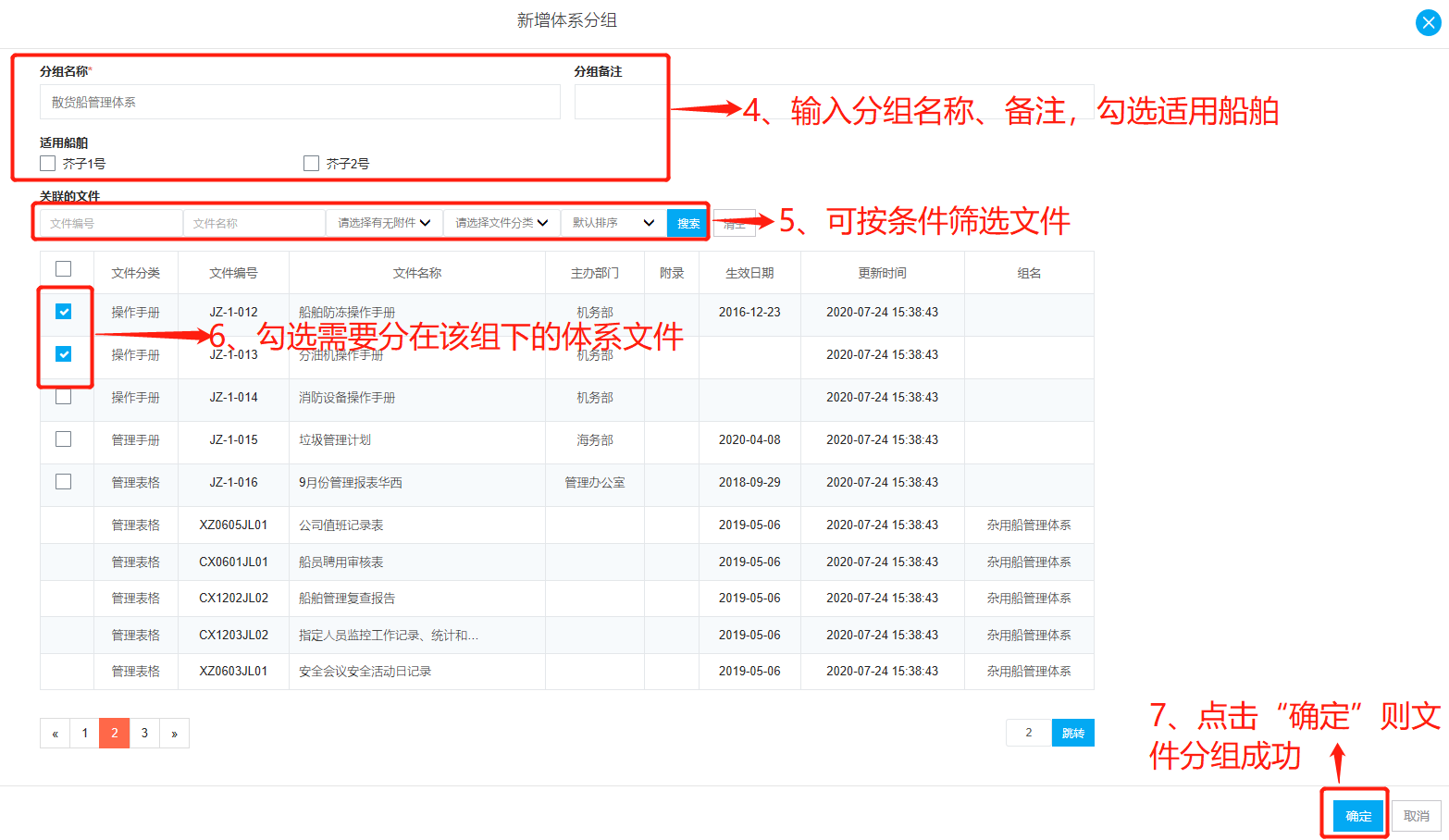Go to page 3
The width and height of the screenshot is (1449, 840).
click(x=144, y=733)
